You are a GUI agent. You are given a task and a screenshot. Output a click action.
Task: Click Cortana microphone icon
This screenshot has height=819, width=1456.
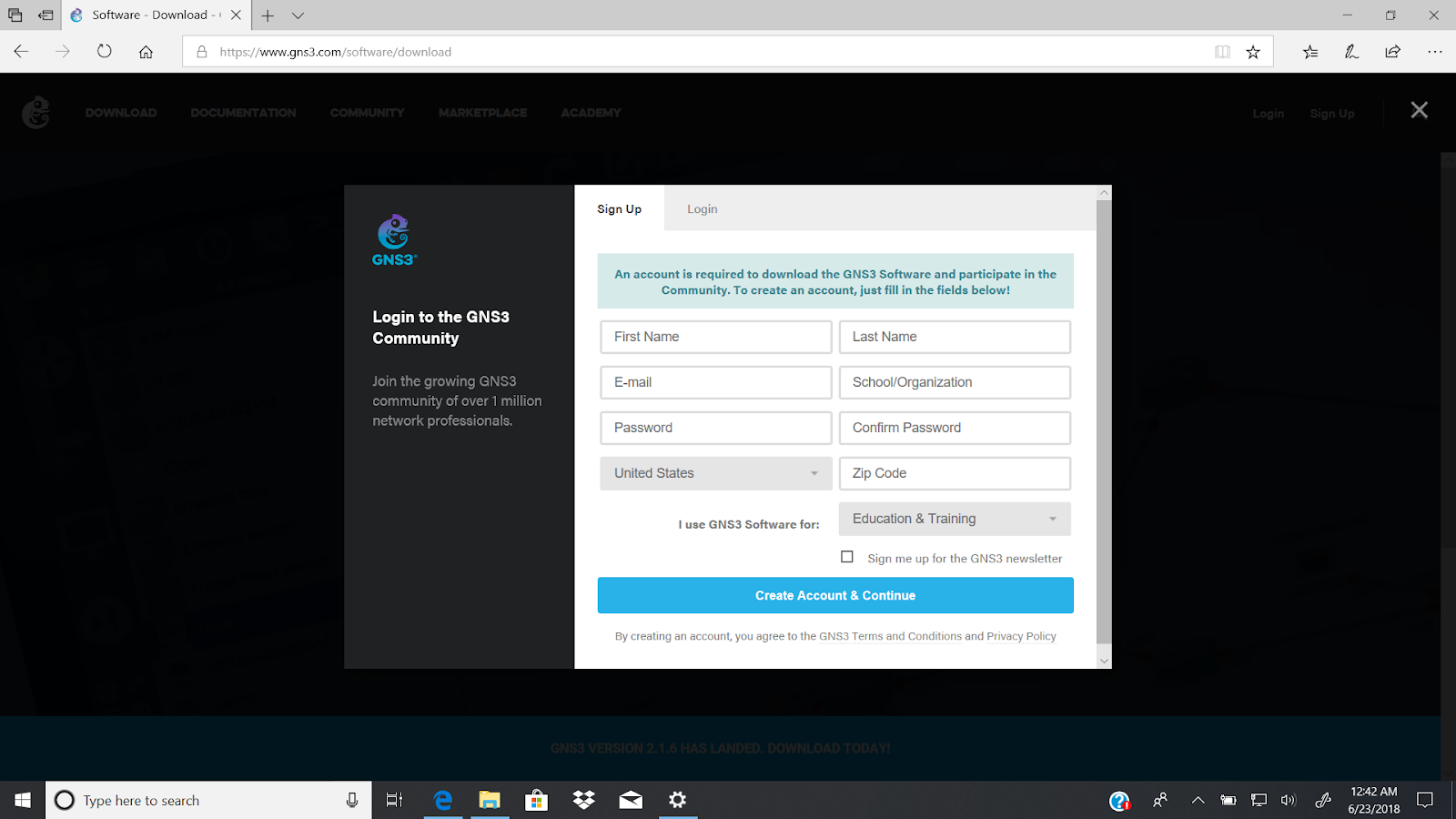(352, 800)
